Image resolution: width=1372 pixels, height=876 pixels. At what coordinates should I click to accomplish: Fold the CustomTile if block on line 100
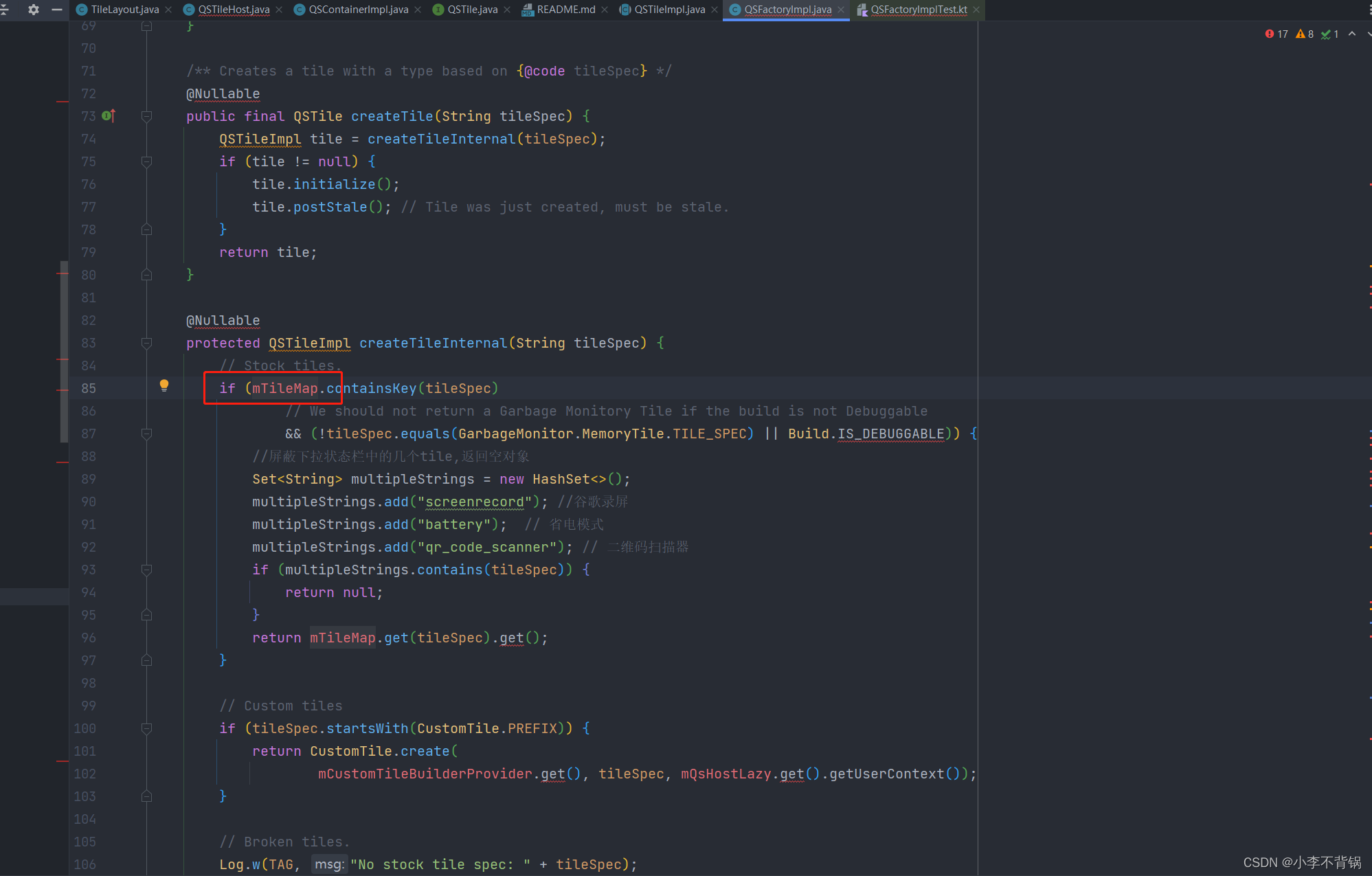point(146,728)
